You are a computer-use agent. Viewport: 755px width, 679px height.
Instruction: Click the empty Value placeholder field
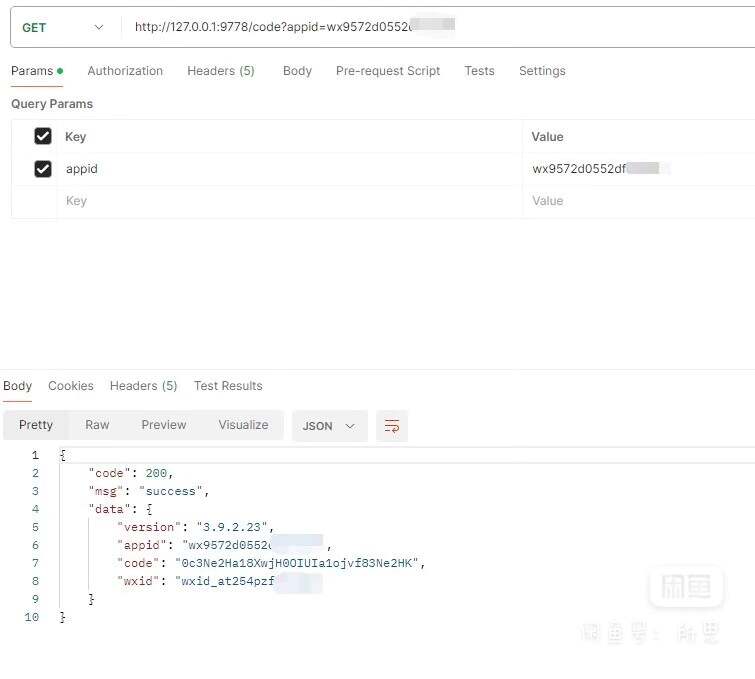click(639, 201)
